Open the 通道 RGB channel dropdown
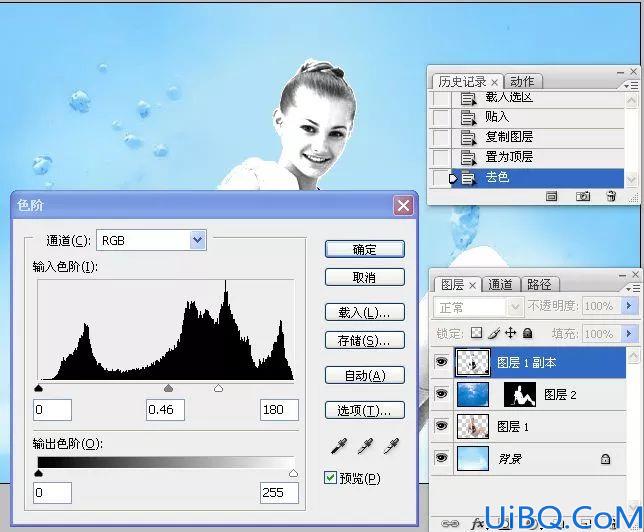Viewport: 644px width, 532px height. 198,240
